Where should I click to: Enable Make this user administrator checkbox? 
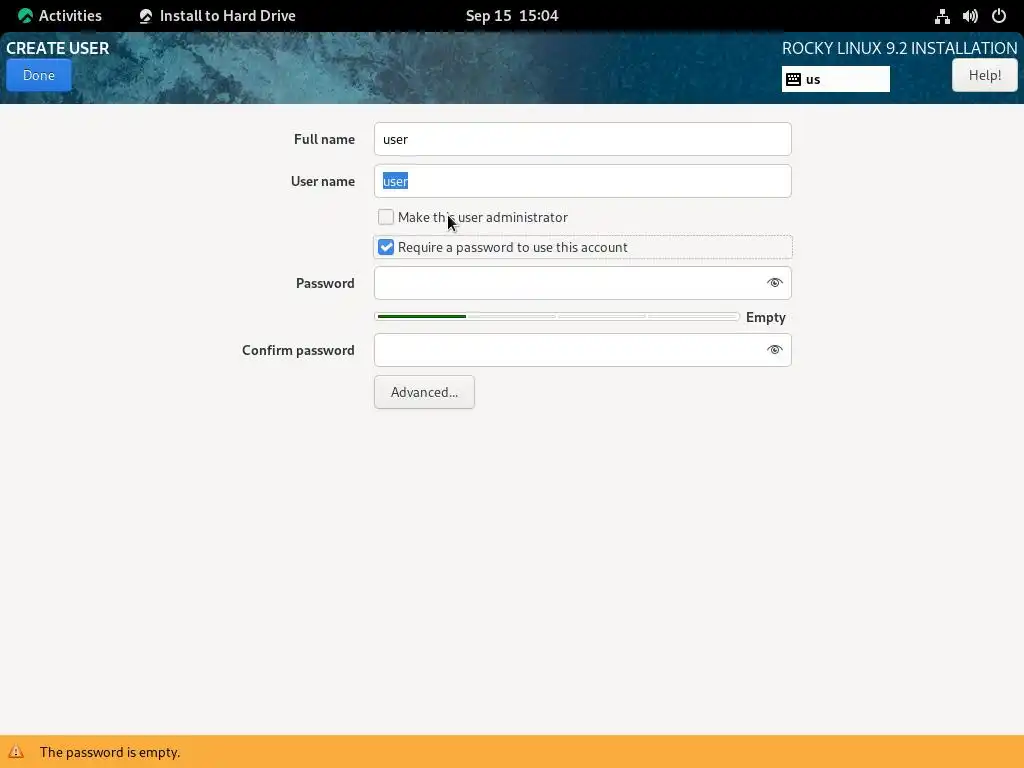[x=386, y=217]
